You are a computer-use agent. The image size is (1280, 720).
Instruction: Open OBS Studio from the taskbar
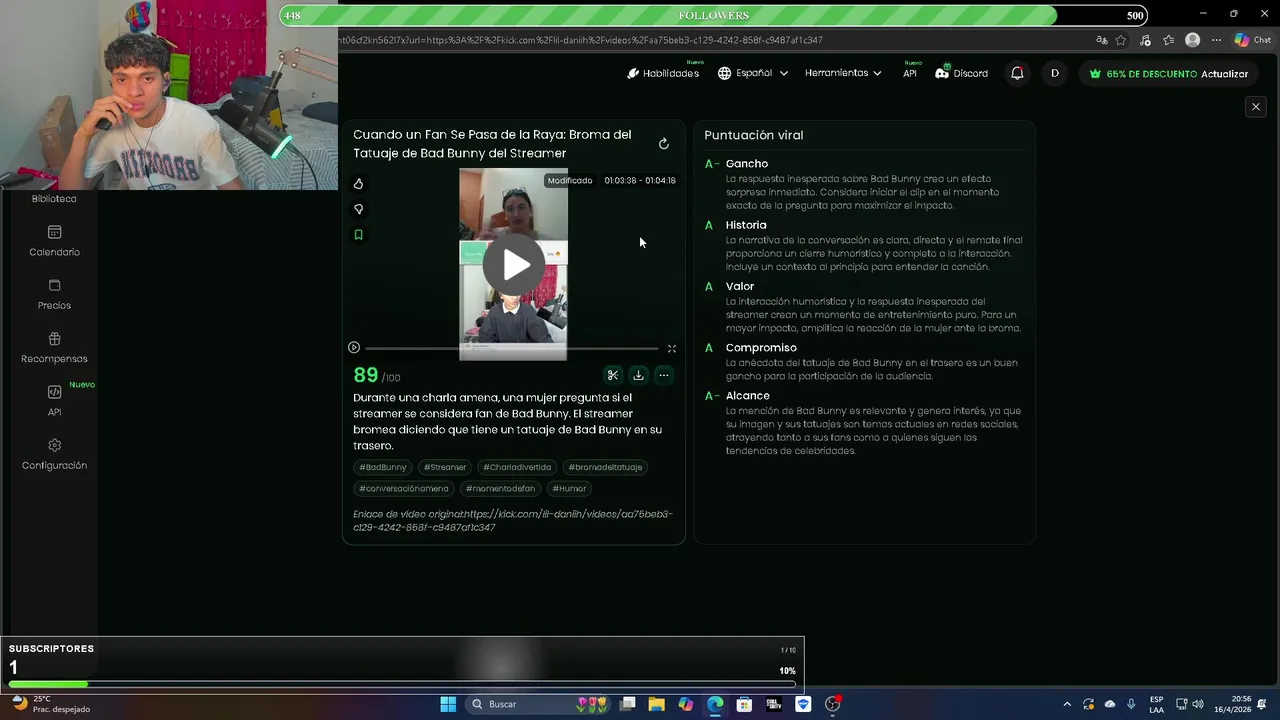point(832,704)
